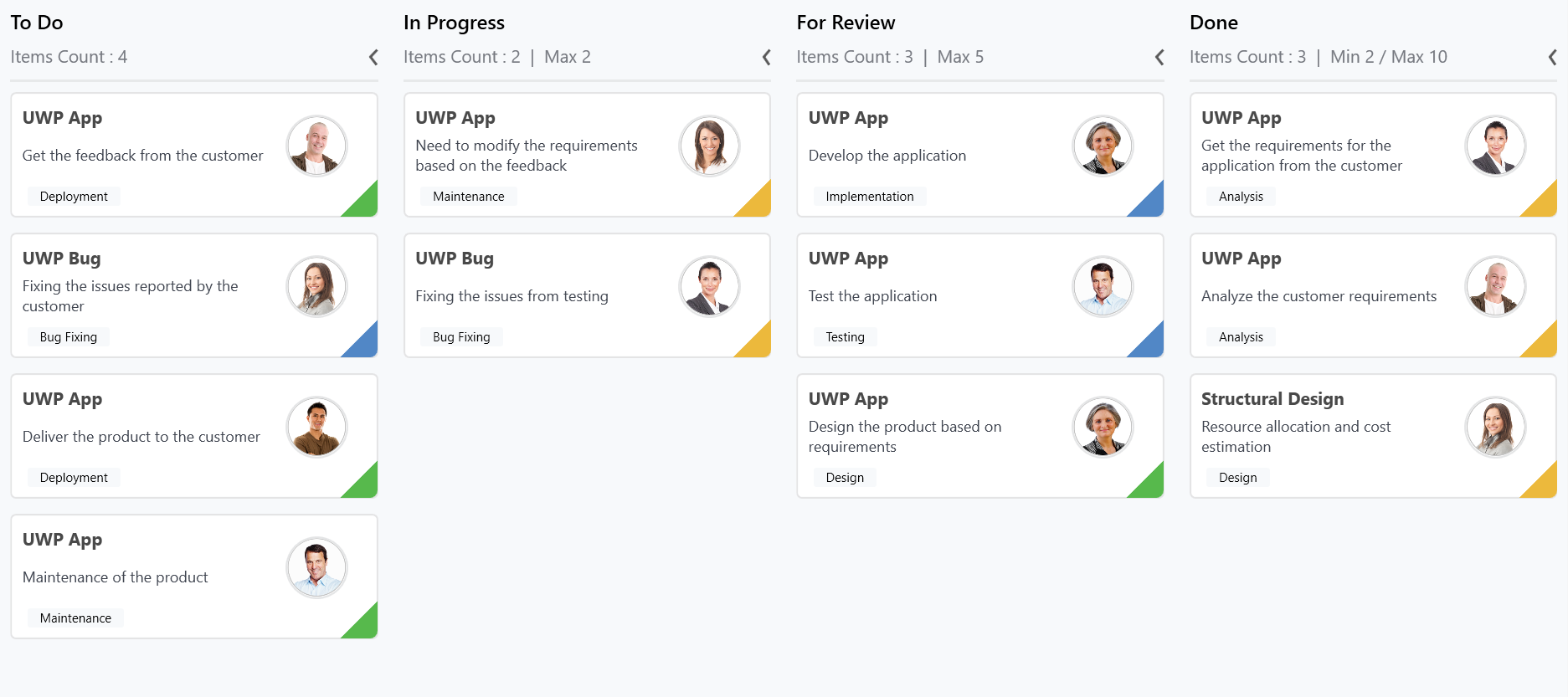Click avatar on 'Resource allocation and cost estimation' card
The height and width of the screenshot is (697, 1568).
coord(1495,427)
